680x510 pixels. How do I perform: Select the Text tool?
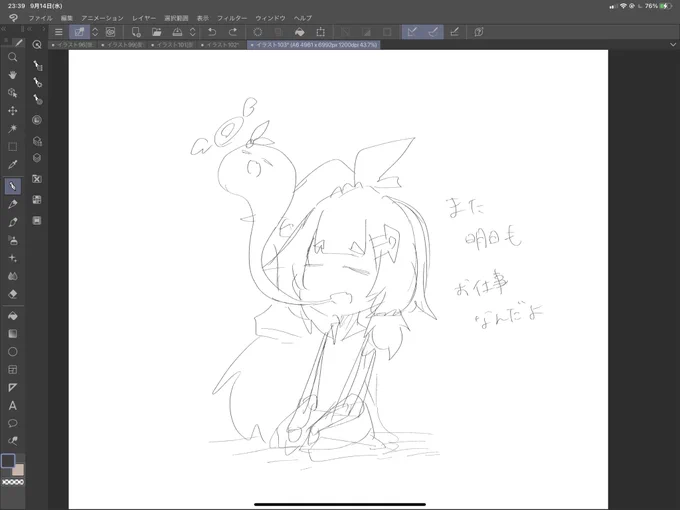13,405
